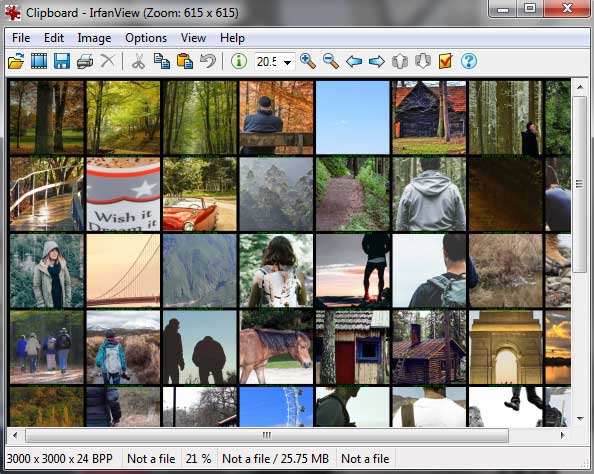The image size is (594, 474).
Task: Click the Open file folder icon
Action: pyautogui.click(x=16, y=61)
